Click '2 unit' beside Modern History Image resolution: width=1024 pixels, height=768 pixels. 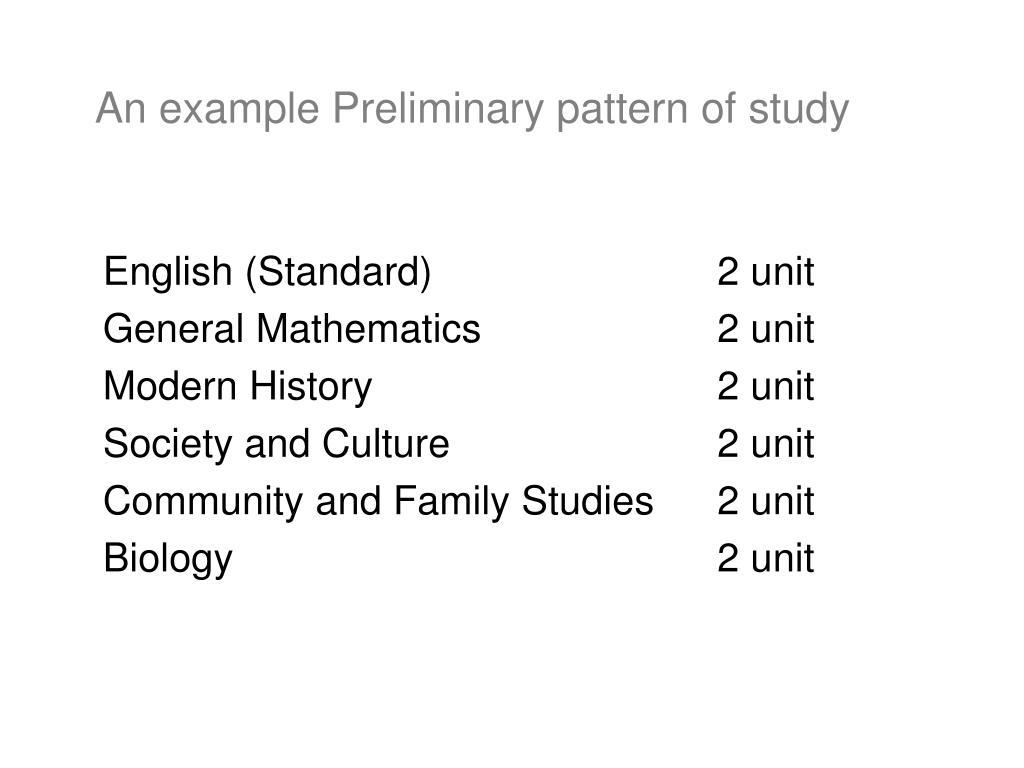765,386
